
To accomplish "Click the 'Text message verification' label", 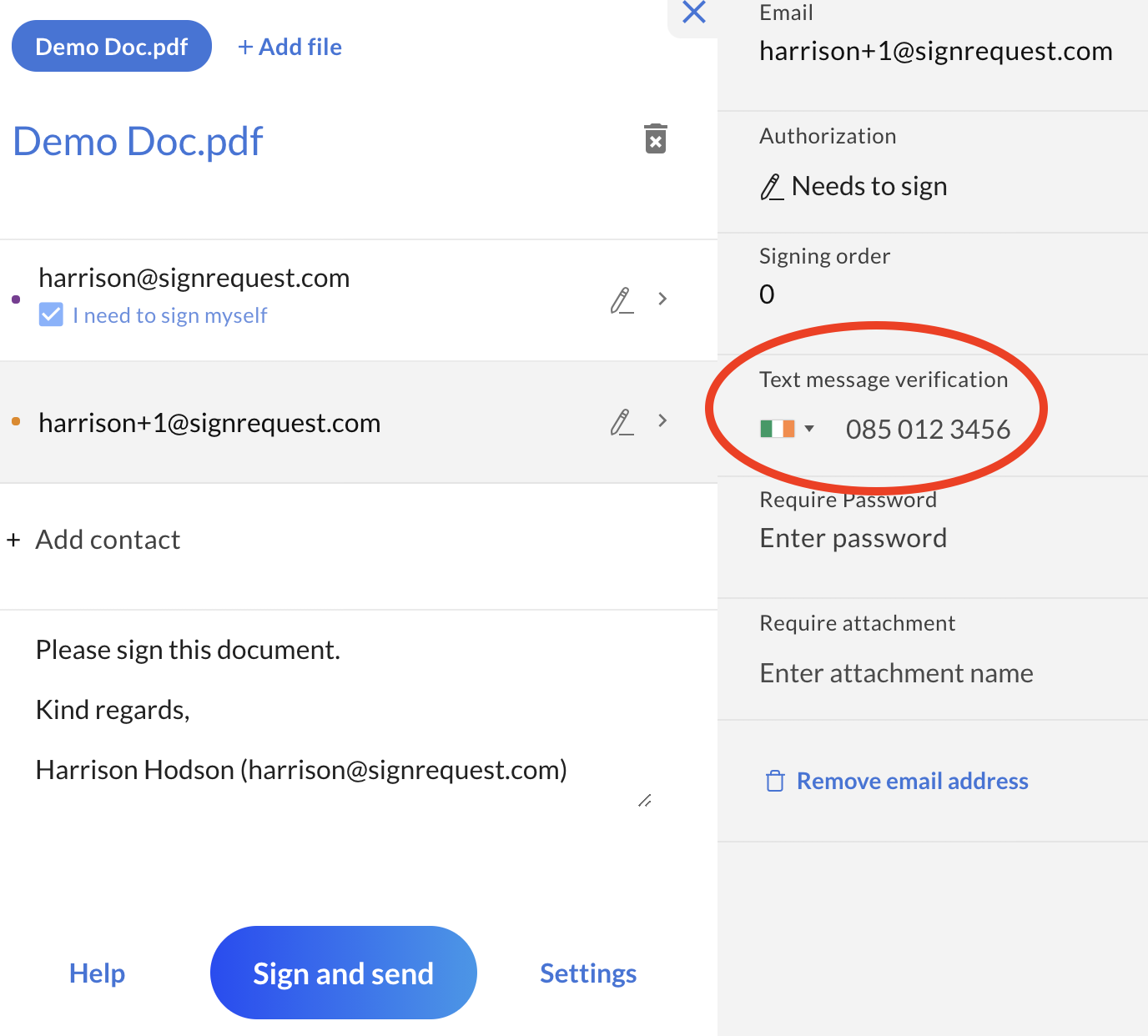I will pyautogui.click(x=884, y=380).
